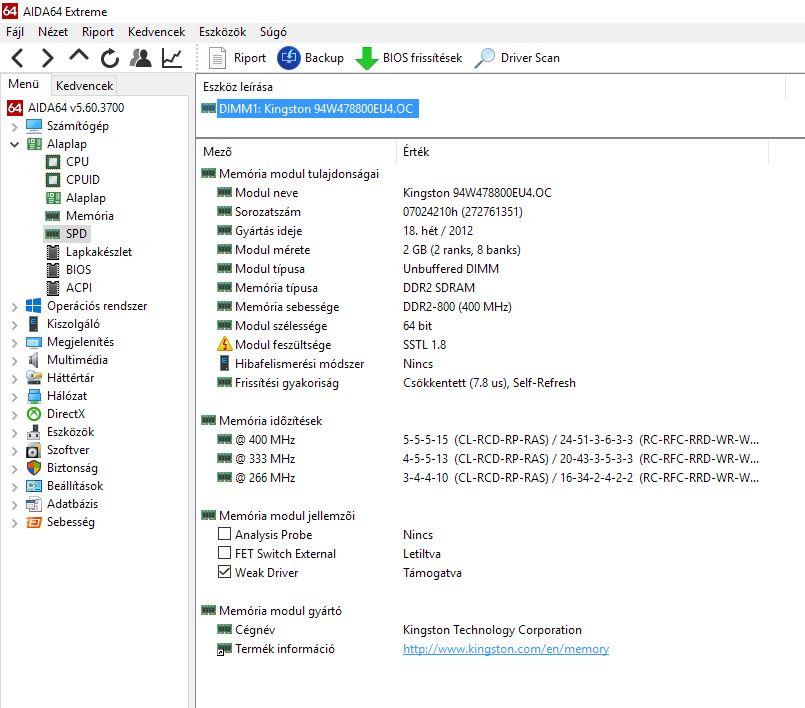Expand the DirectX tree node
The image size is (805, 708).
(x=14, y=414)
